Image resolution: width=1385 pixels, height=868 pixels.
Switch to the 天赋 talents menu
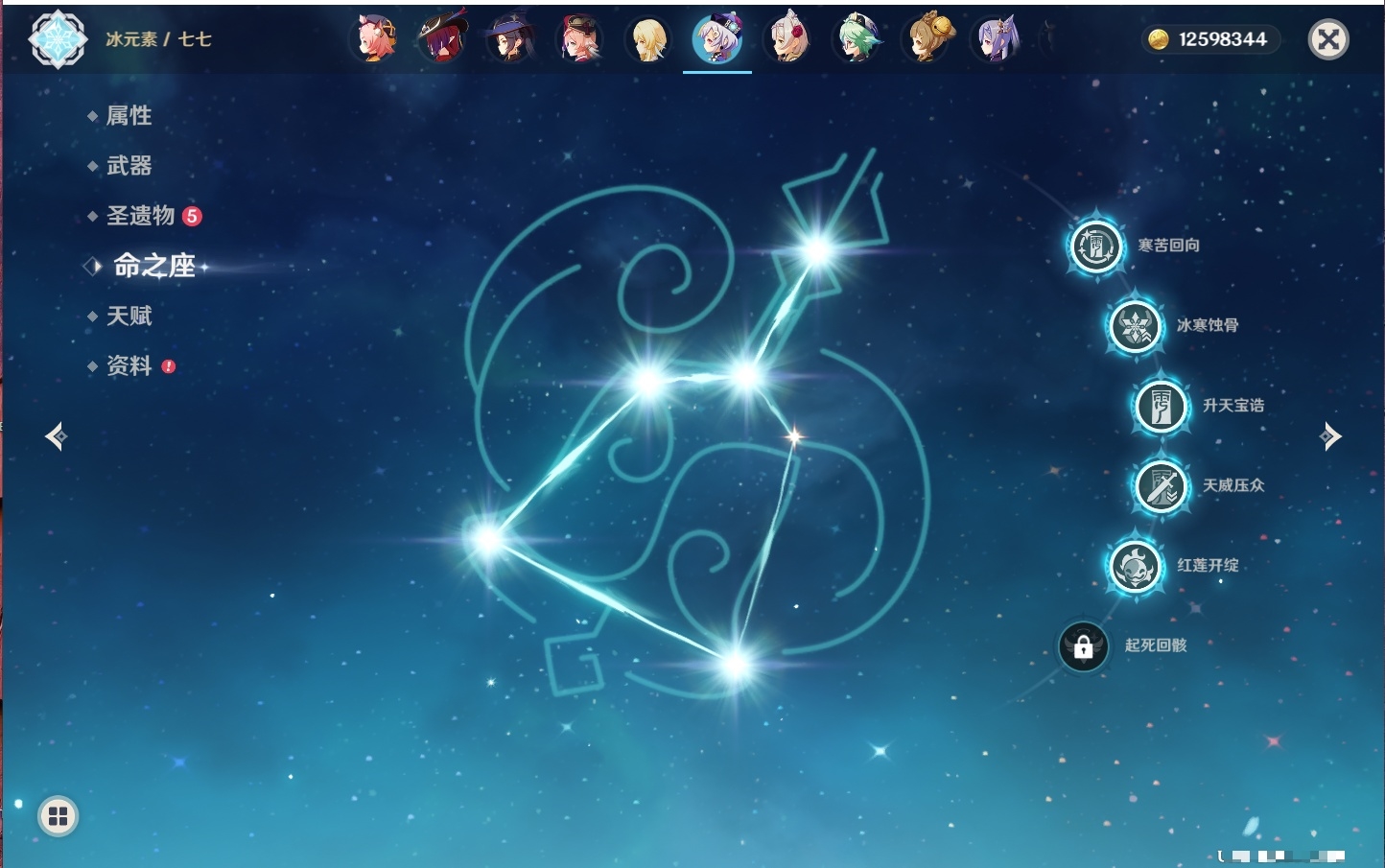tap(129, 316)
